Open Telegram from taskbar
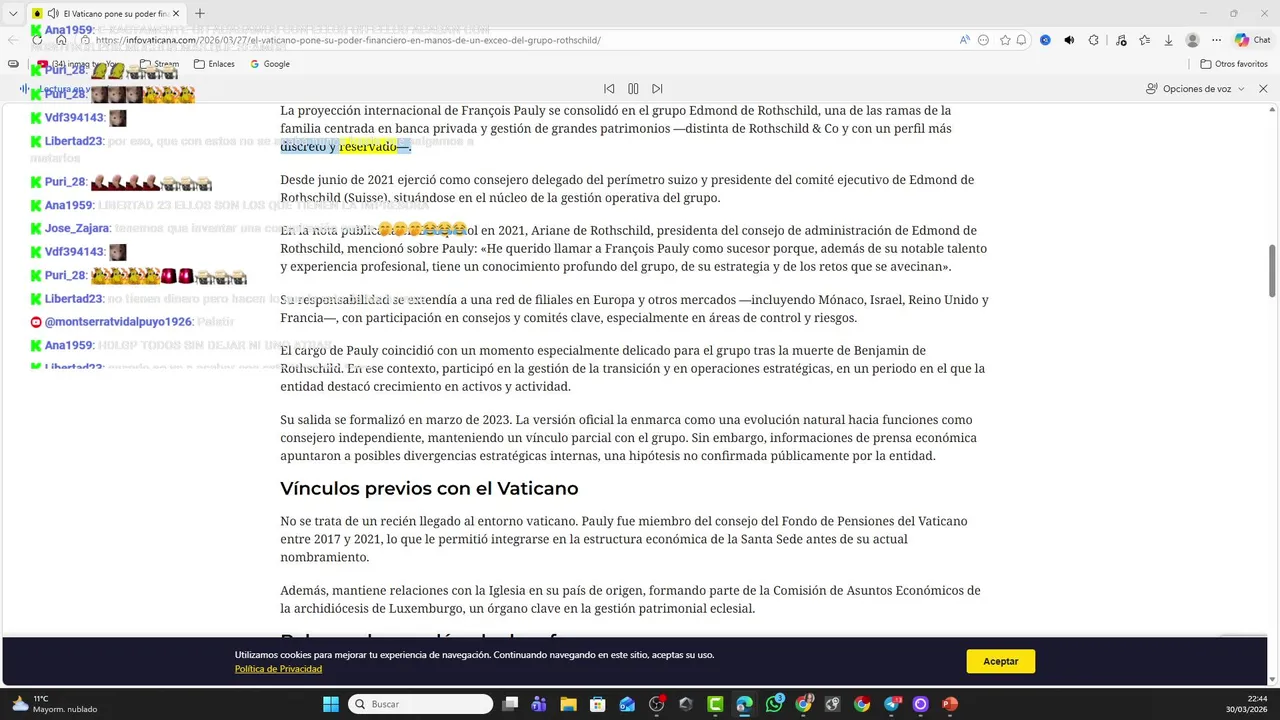 coord(891,704)
